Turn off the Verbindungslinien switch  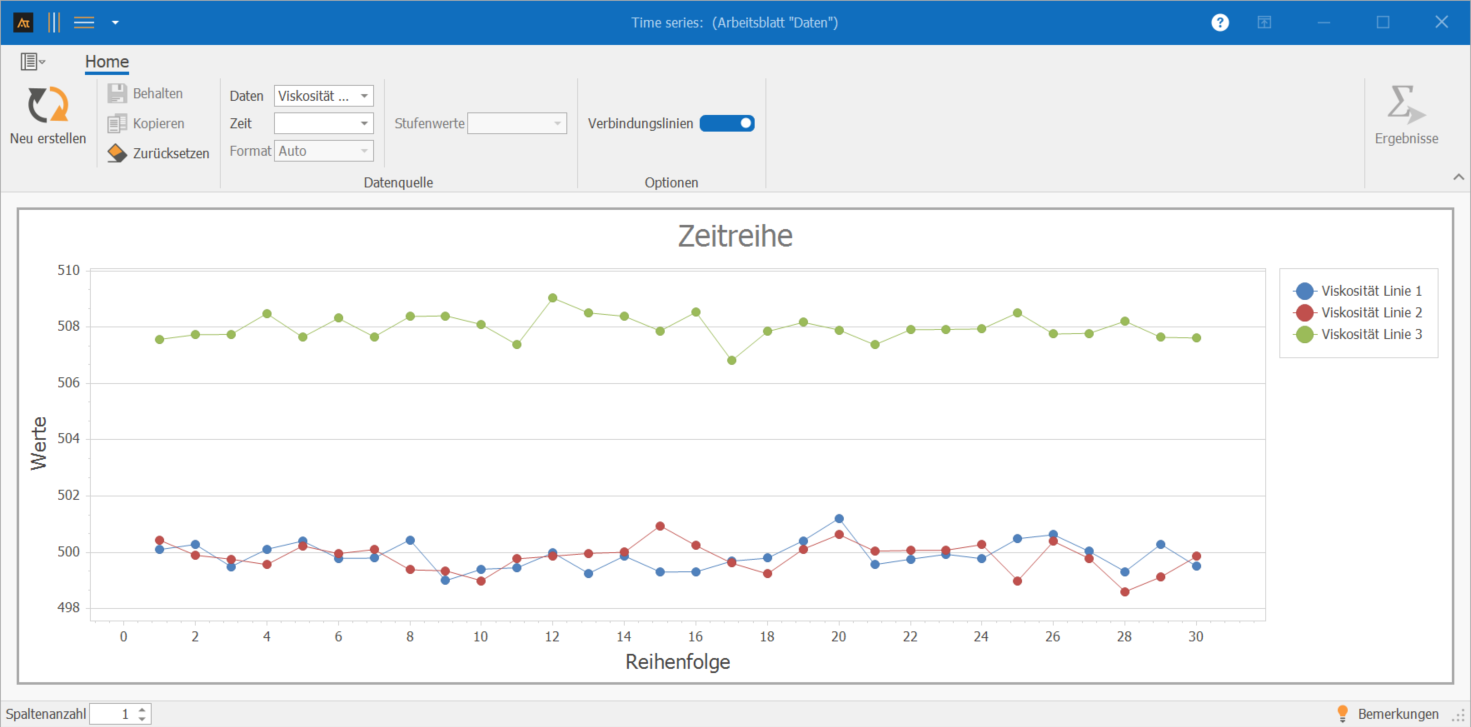[x=727, y=123]
